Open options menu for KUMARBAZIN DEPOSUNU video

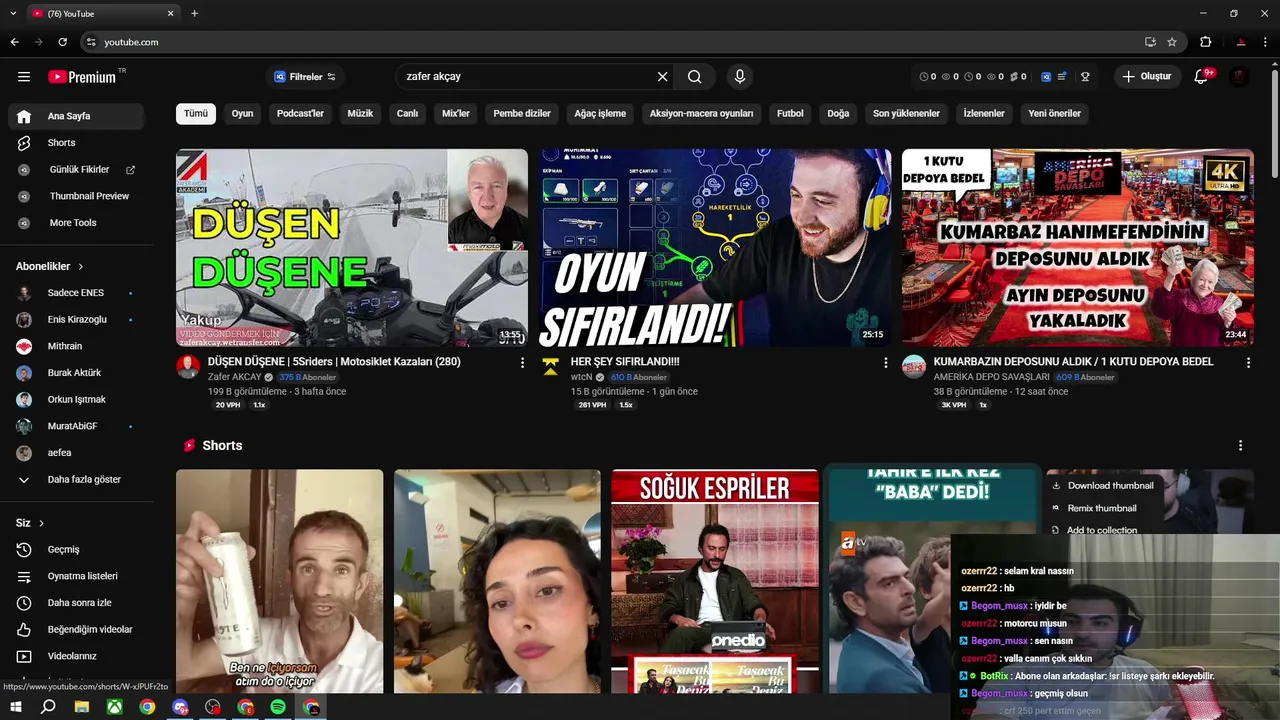tap(1248, 363)
